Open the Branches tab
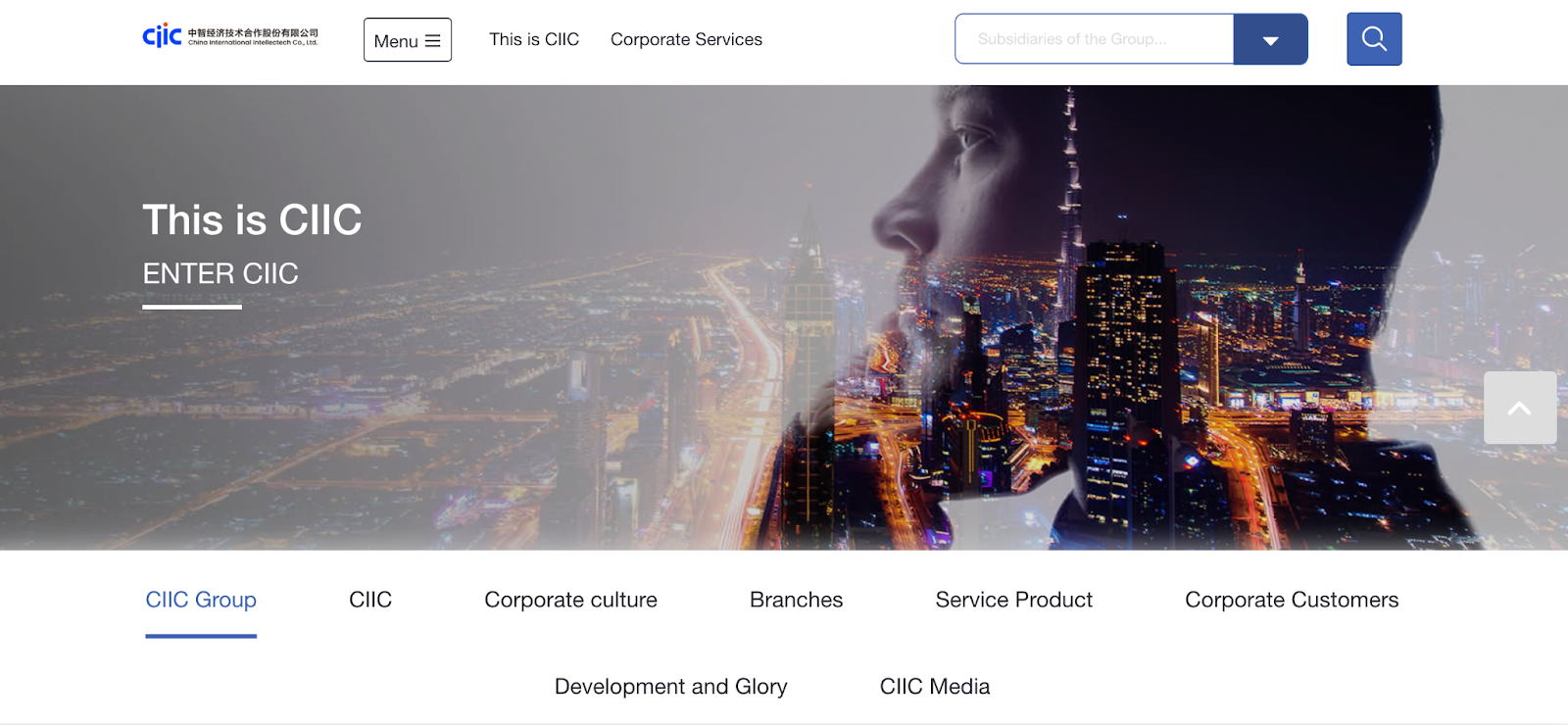Screen dimensions: 1568x725 796,600
